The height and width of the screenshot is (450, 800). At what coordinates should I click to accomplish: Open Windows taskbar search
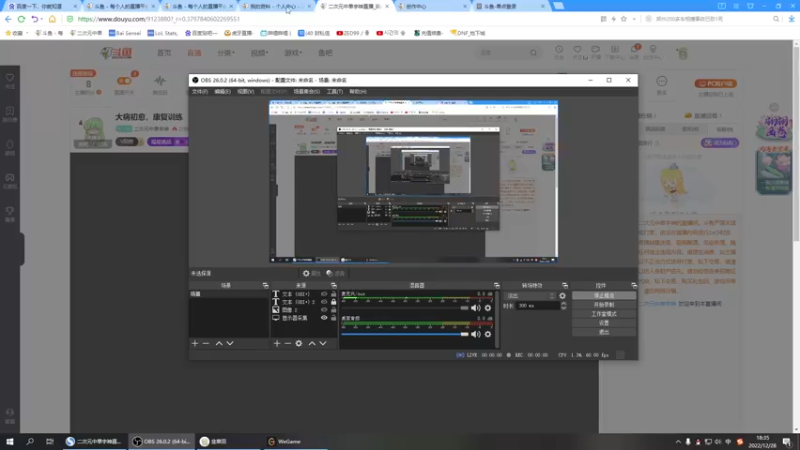tap(30, 441)
